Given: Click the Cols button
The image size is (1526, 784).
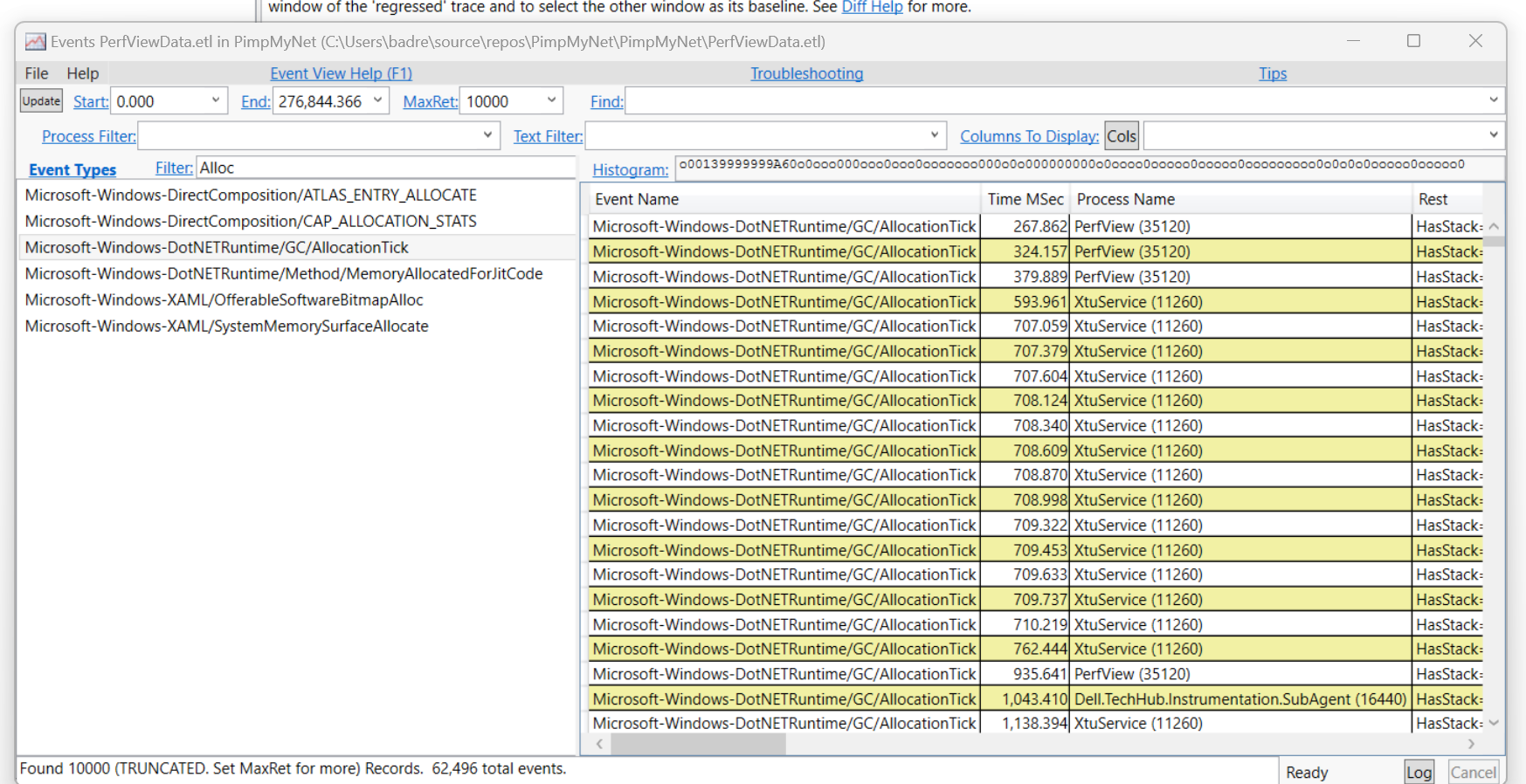Looking at the screenshot, I should click(x=1122, y=136).
